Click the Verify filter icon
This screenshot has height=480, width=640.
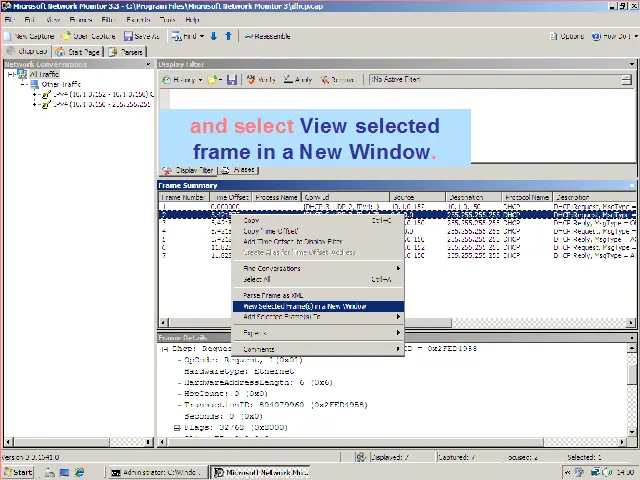click(x=251, y=80)
